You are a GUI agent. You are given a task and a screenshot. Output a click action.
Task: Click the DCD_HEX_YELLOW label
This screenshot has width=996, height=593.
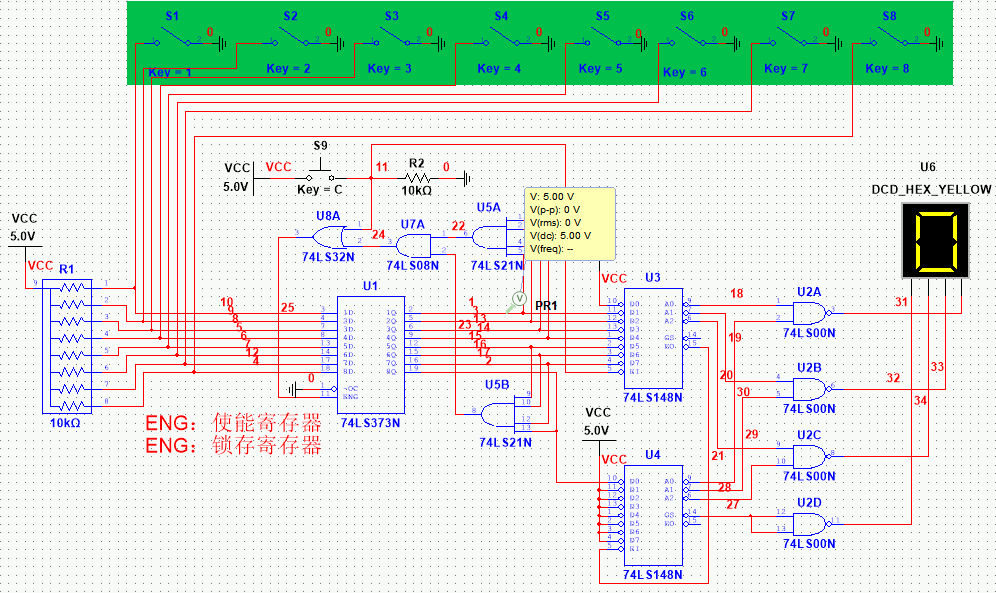[931, 189]
